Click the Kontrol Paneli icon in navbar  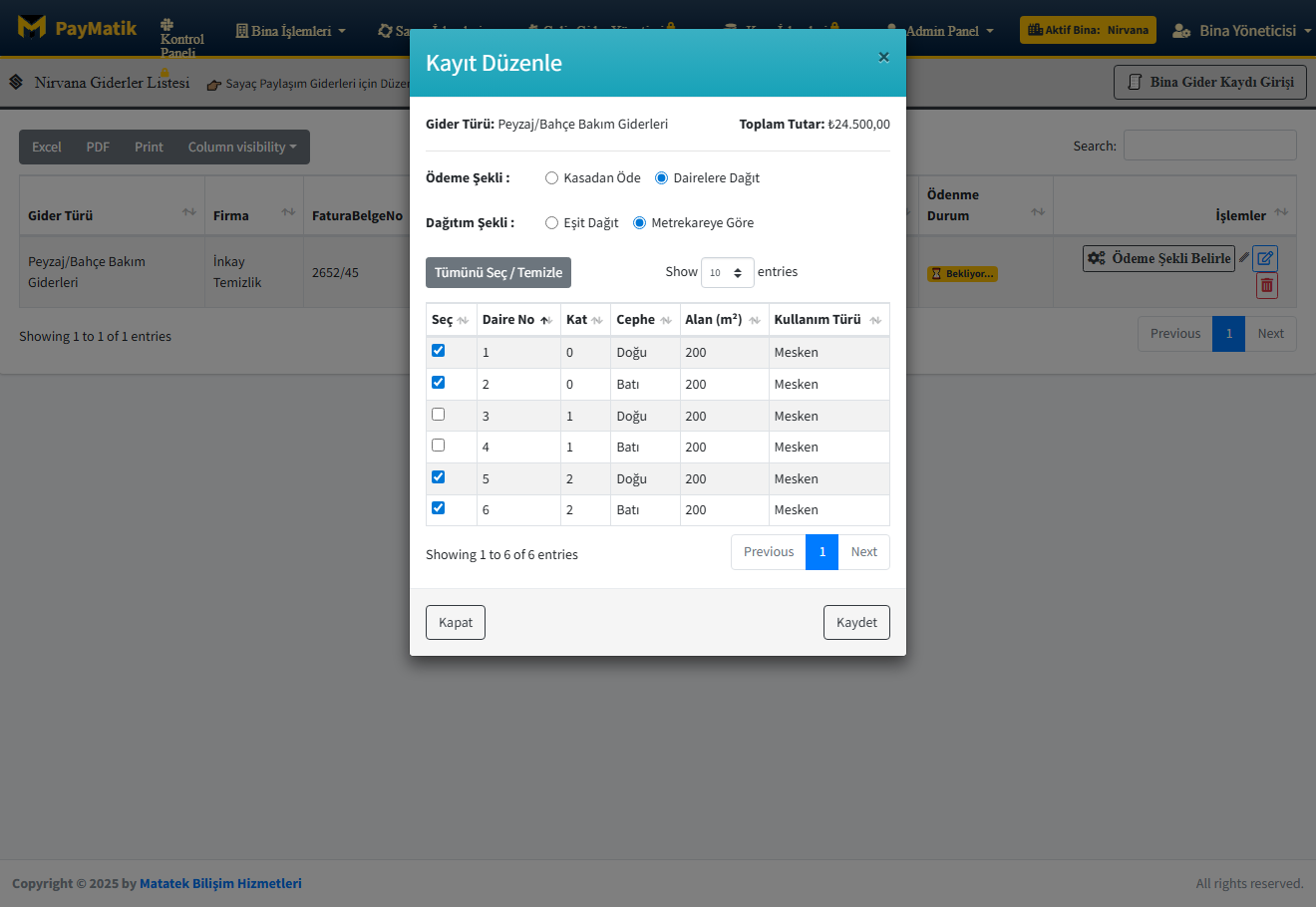(x=167, y=25)
